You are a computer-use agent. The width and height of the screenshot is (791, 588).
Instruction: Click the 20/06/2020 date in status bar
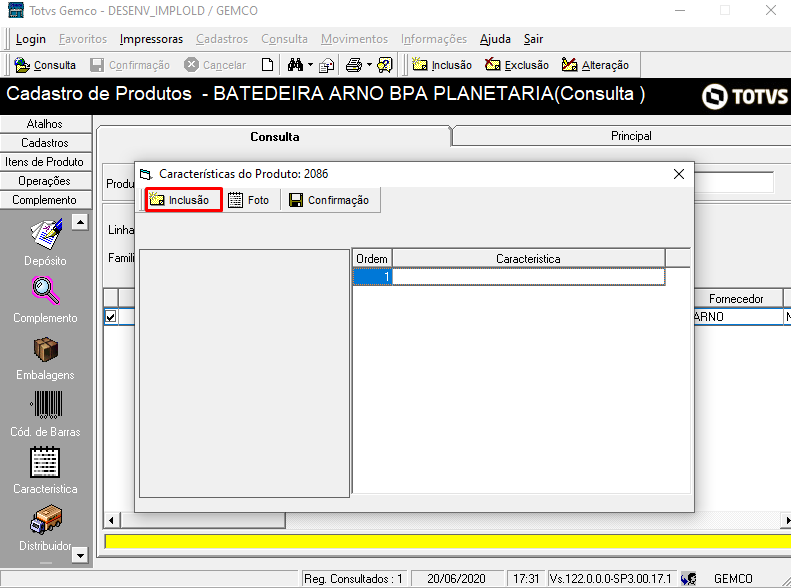tap(456, 578)
